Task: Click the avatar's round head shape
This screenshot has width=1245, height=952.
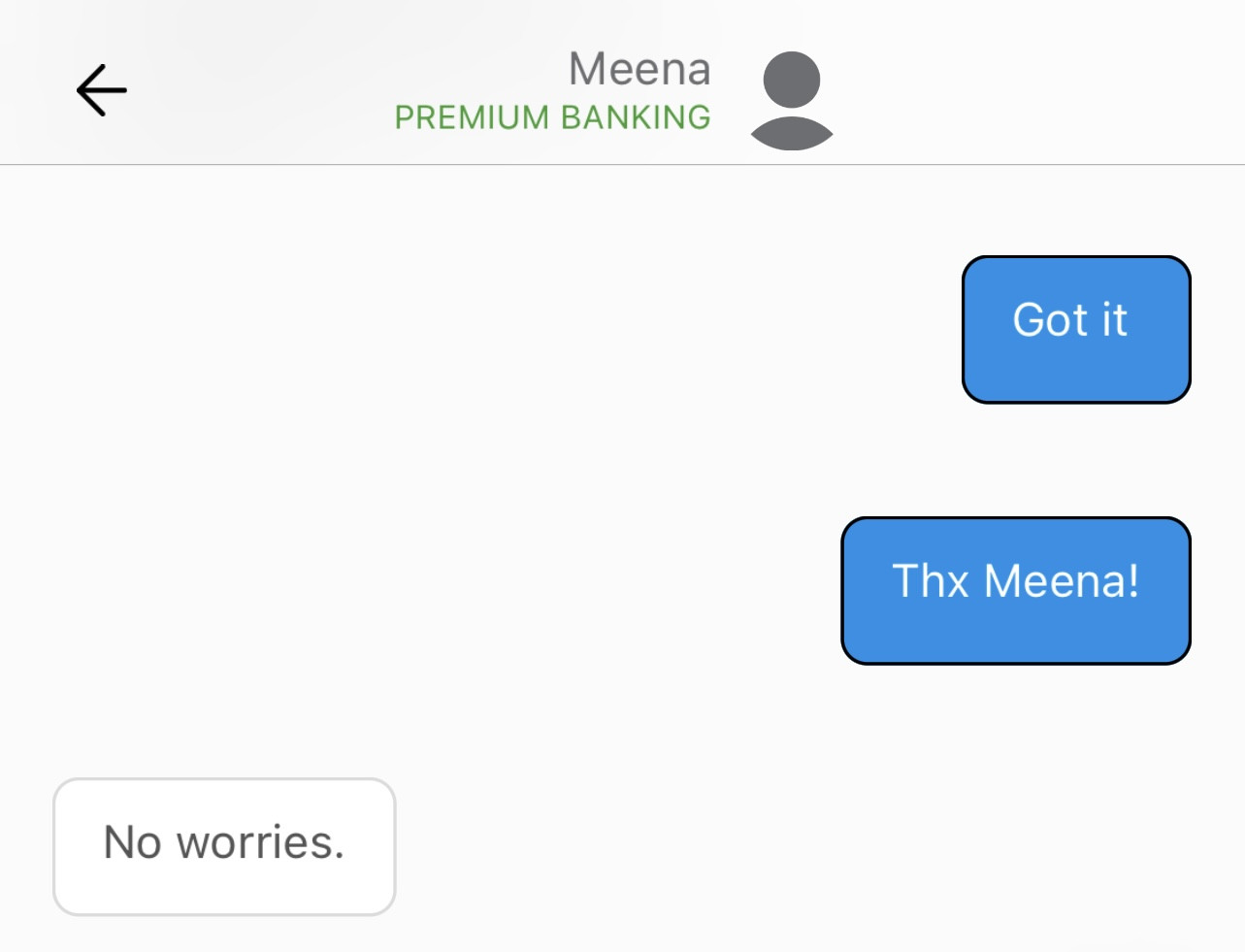Action: pyautogui.click(x=792, y=80)
